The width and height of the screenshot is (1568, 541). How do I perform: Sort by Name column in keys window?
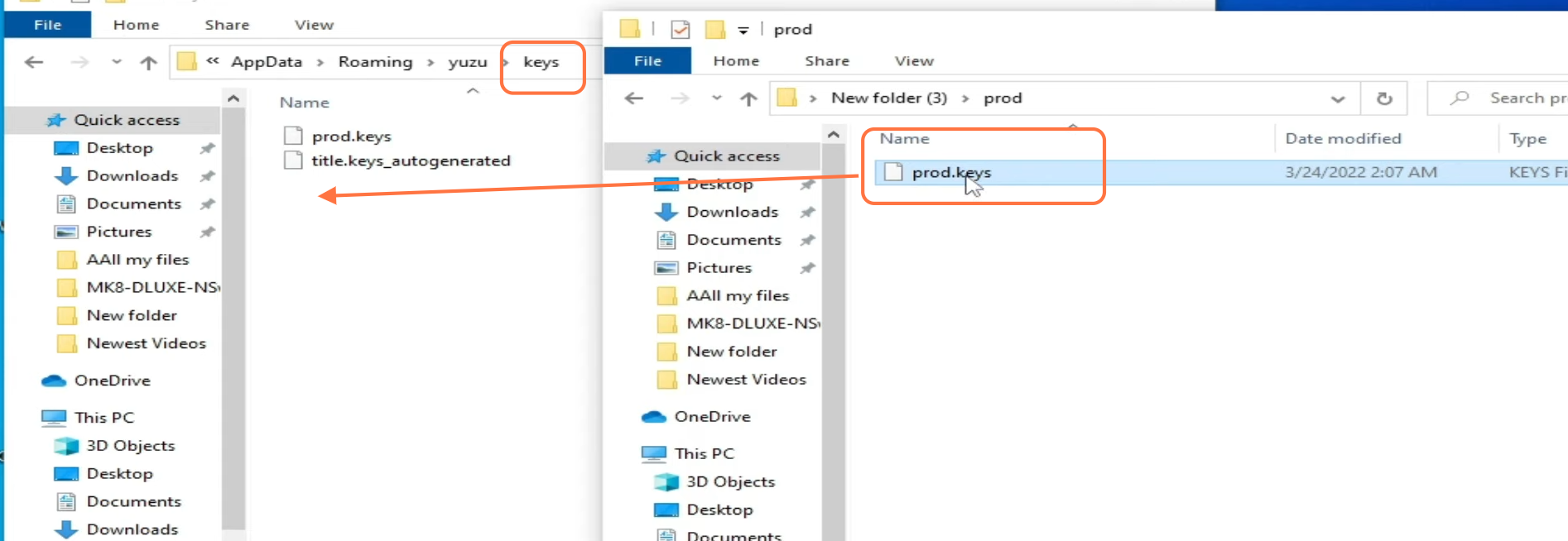[305, 103]
